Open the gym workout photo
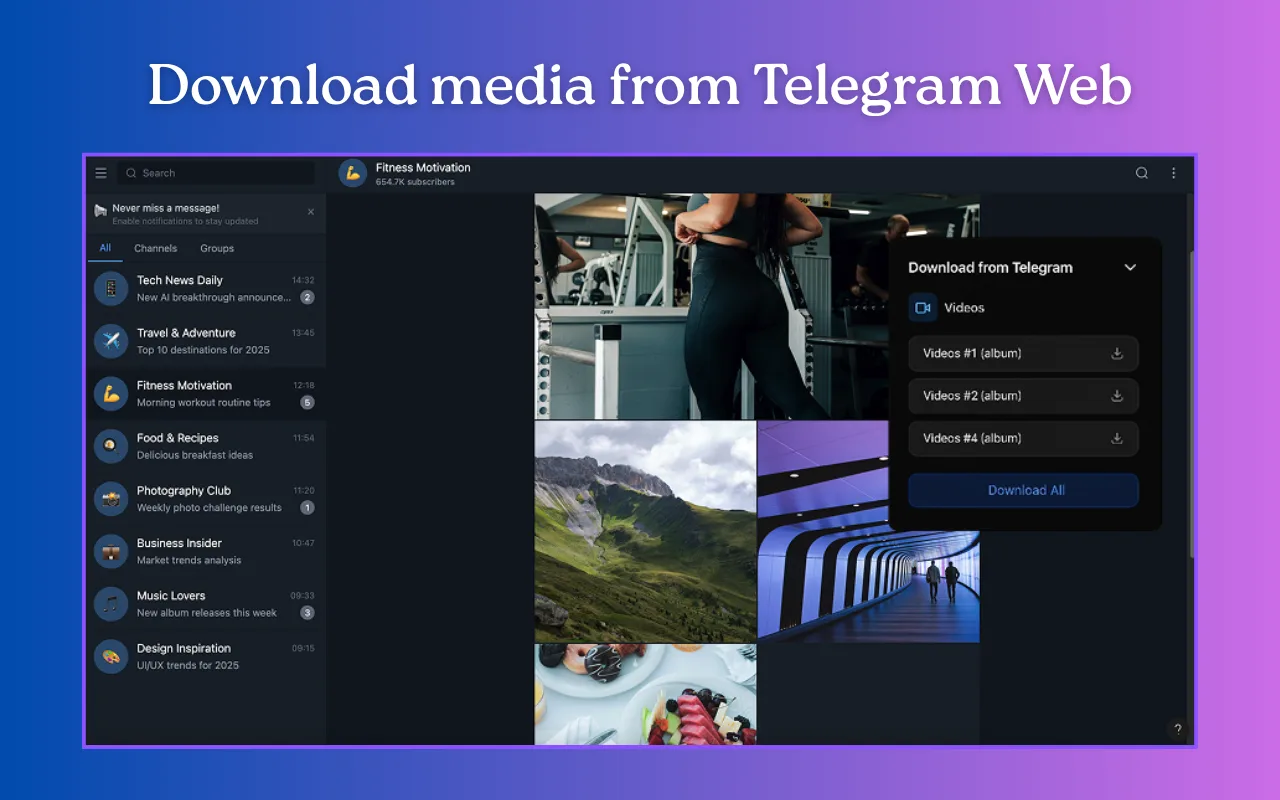This screenshot has height=800, width=1280. click(711, 306)
